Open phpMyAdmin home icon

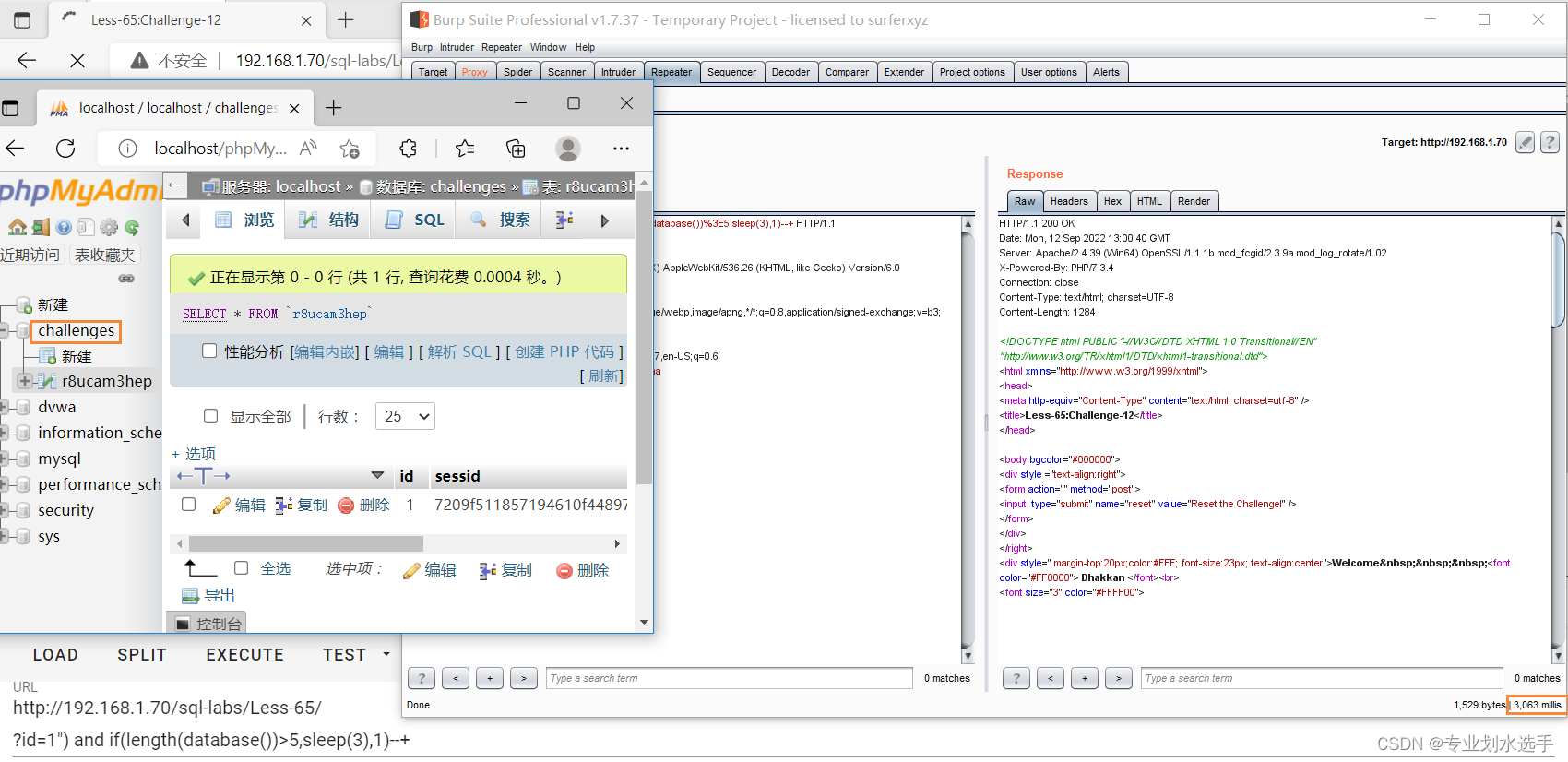click(x=18, y=227)
